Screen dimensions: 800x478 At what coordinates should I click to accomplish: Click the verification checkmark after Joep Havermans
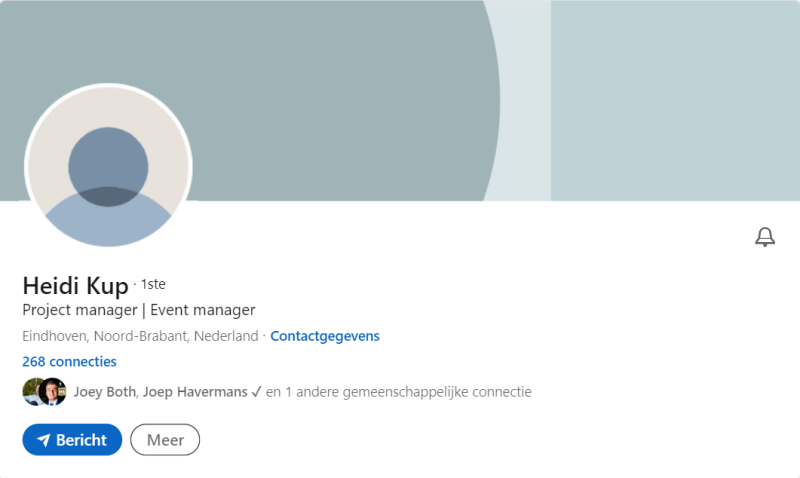(x=256, y=392)
